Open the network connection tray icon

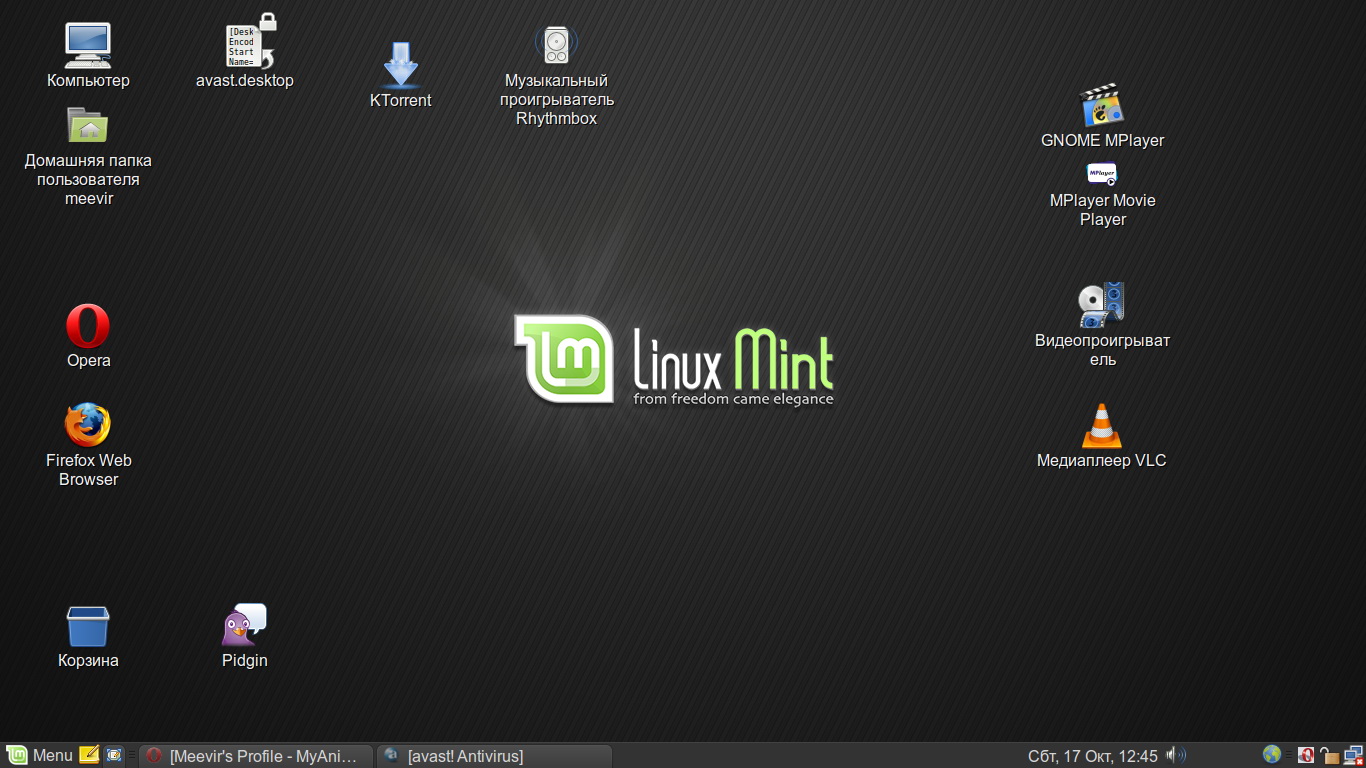coord(1353,755)
